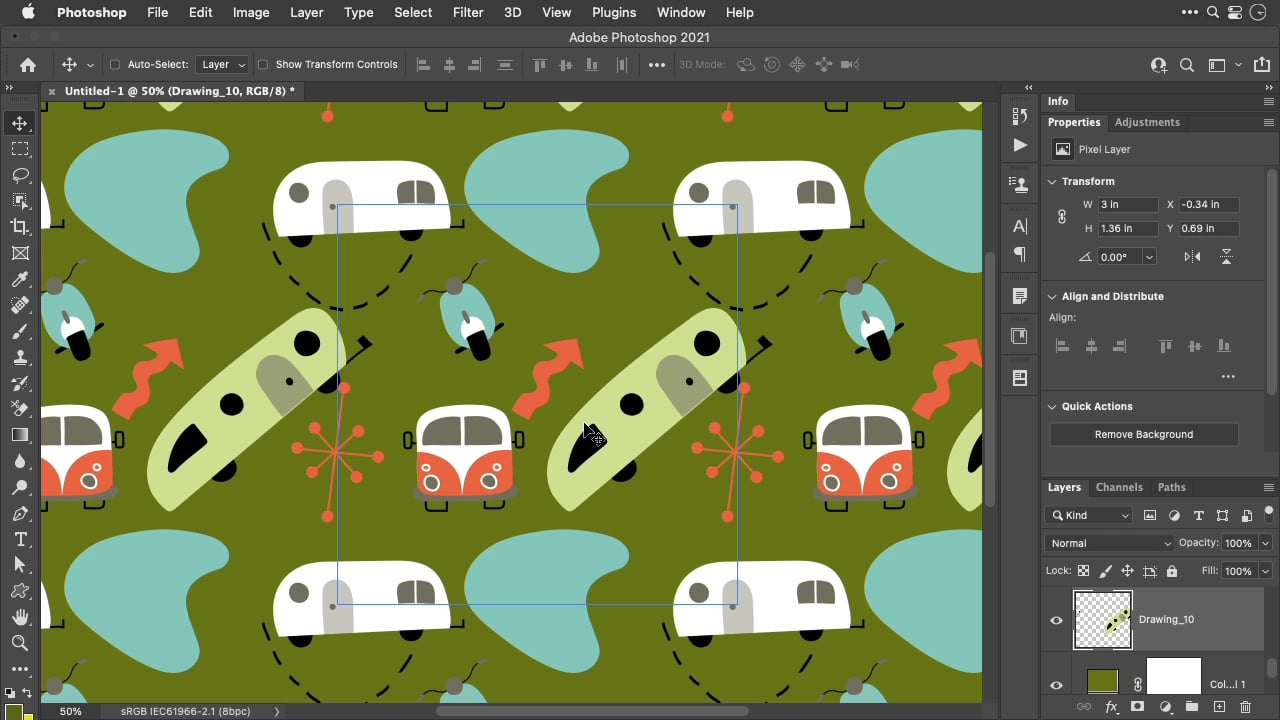
Task: Open the Kind filter dropdown
Action: point(1088,516)
